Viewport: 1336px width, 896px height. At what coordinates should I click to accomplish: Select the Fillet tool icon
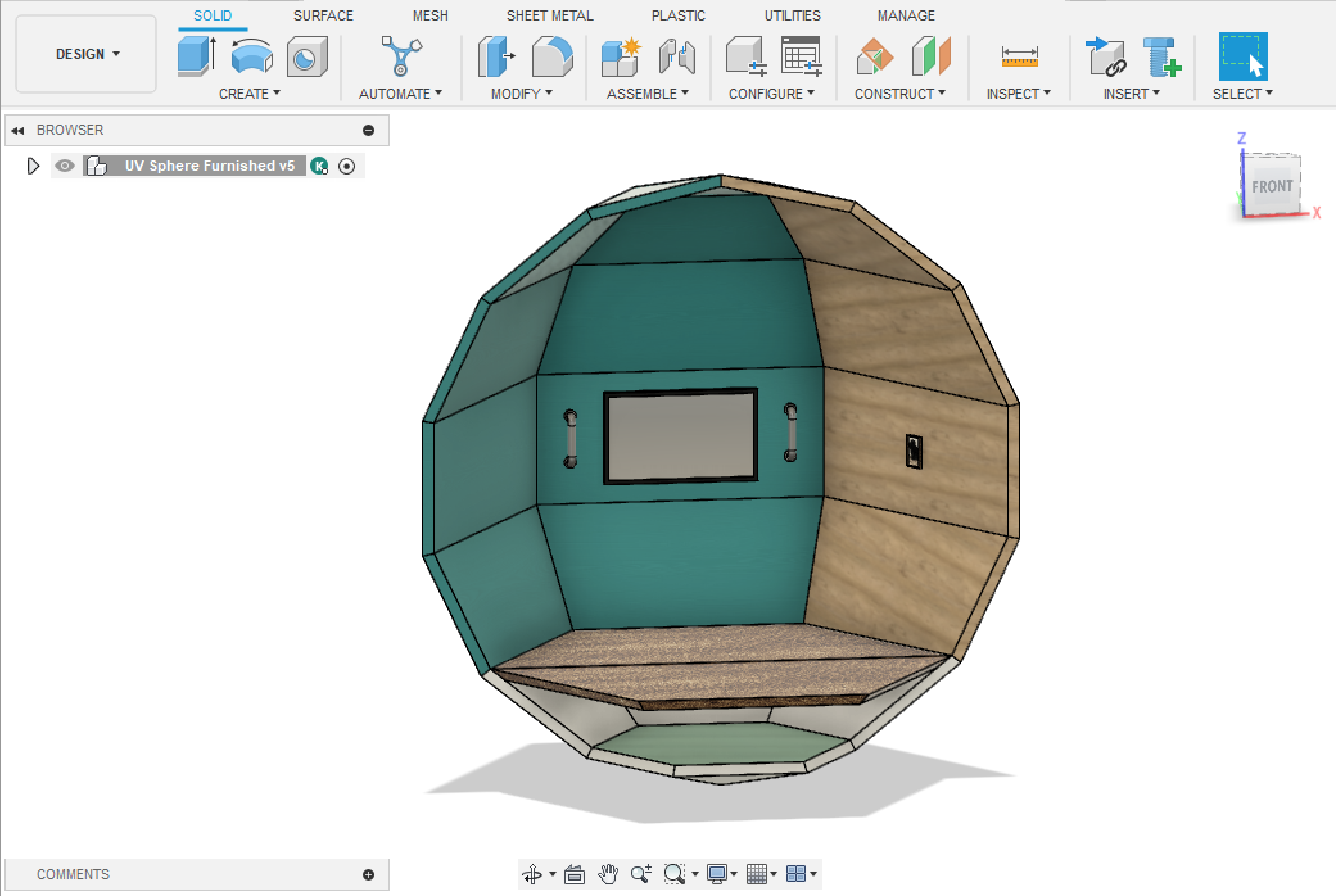pos(552,56)
